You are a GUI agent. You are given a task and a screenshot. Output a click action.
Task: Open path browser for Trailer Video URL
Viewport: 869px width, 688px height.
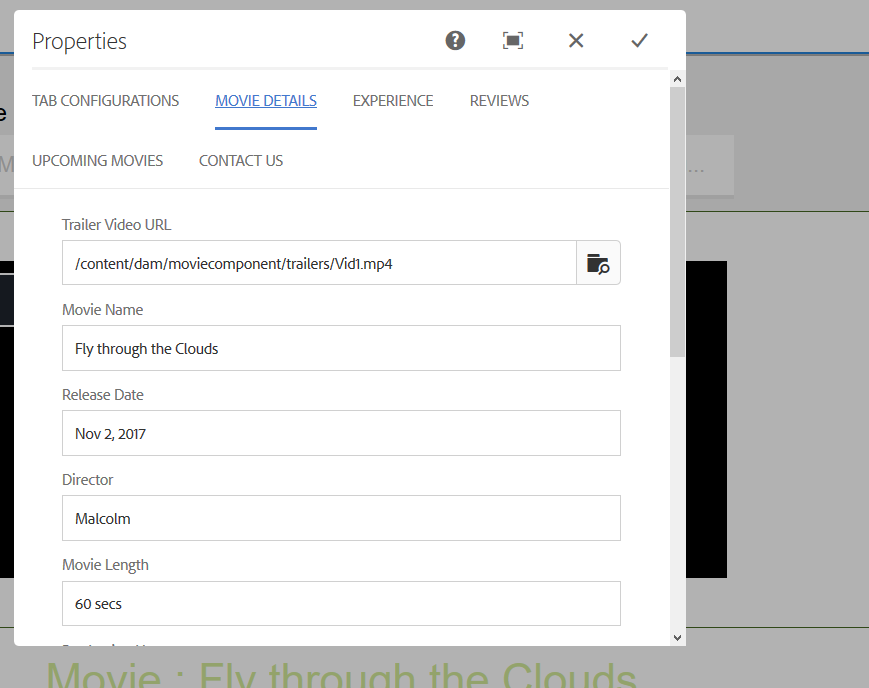[x=598, y=263]
